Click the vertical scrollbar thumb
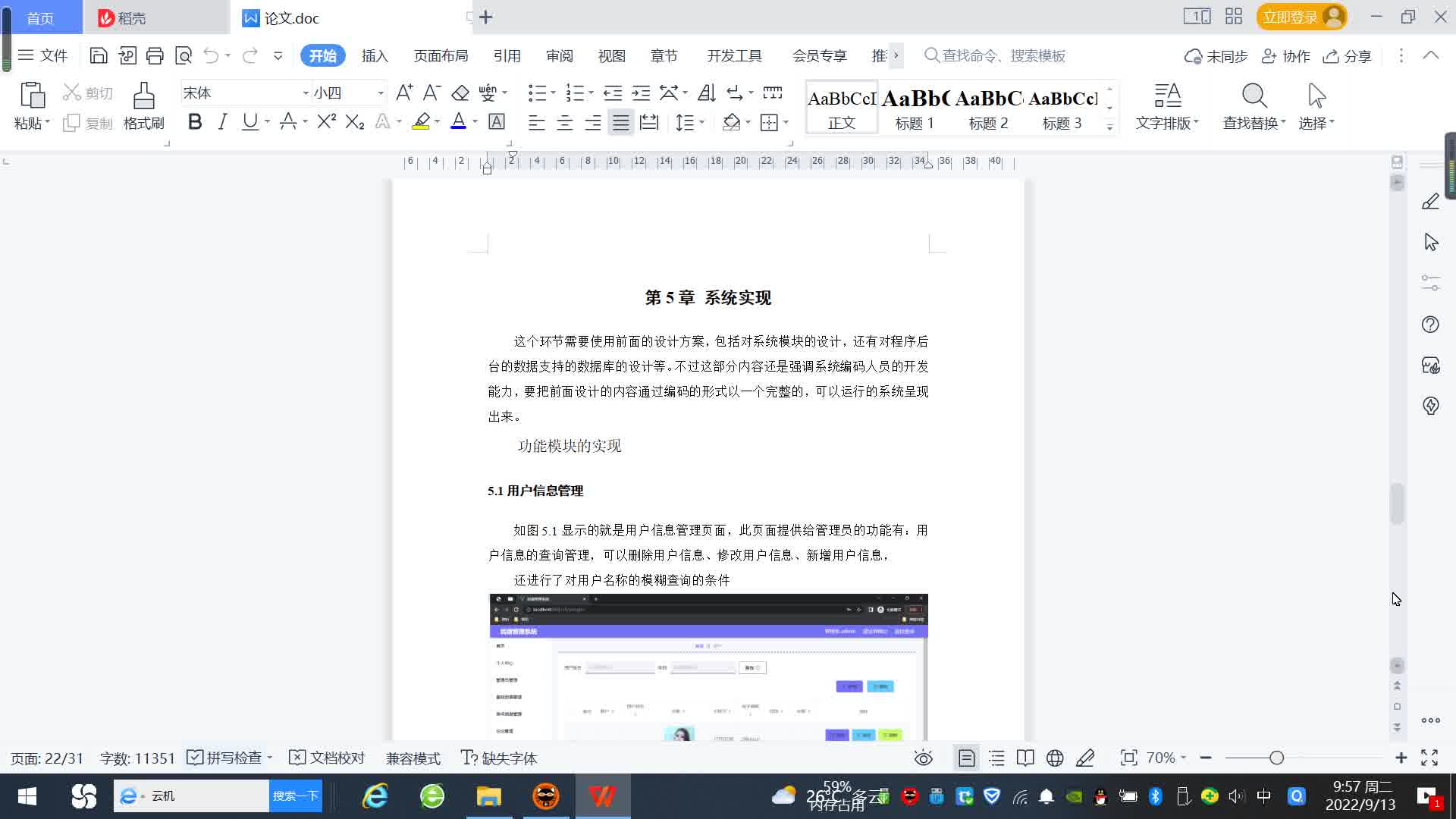The image size is (1456, 819). (1397, 504)
